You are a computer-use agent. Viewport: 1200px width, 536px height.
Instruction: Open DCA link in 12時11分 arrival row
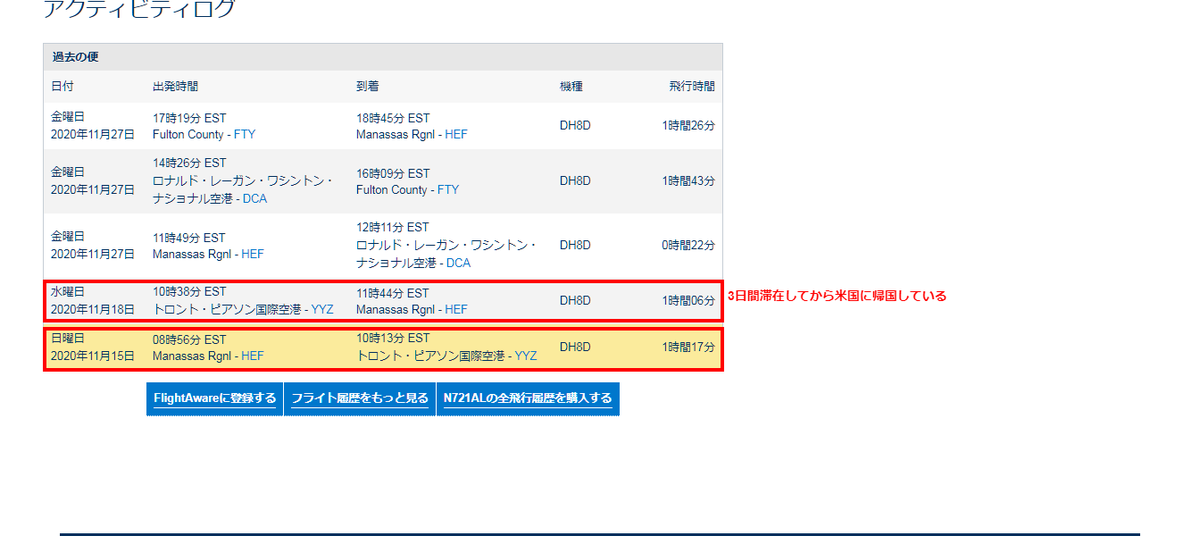tap(458, 262)
